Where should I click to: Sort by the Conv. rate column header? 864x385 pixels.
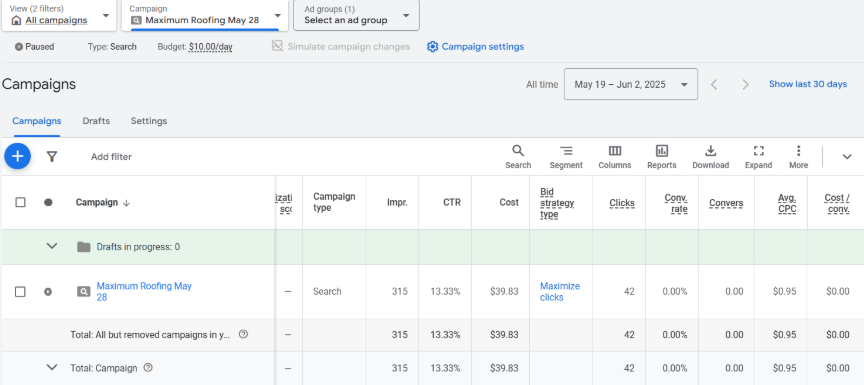click(x=676, y=203)
